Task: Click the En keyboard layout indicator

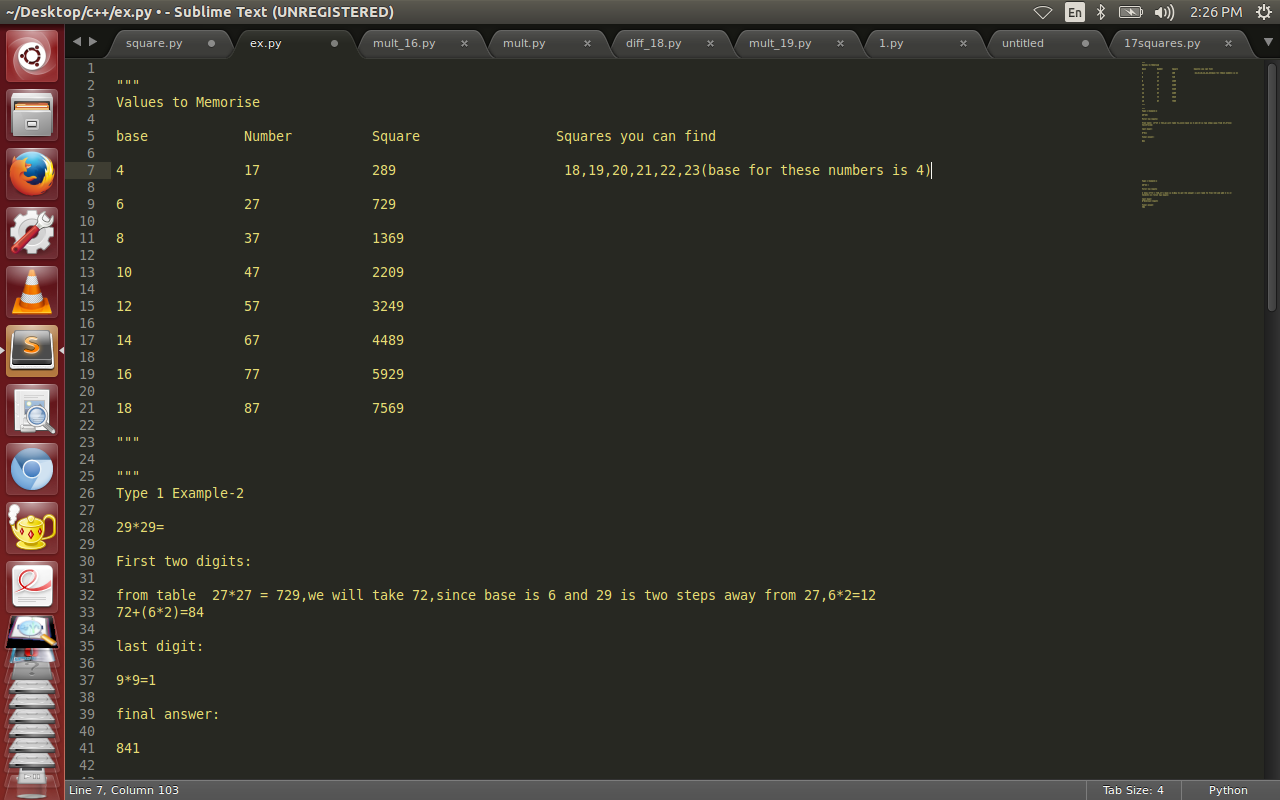Action: click(x=1074, y=13)
